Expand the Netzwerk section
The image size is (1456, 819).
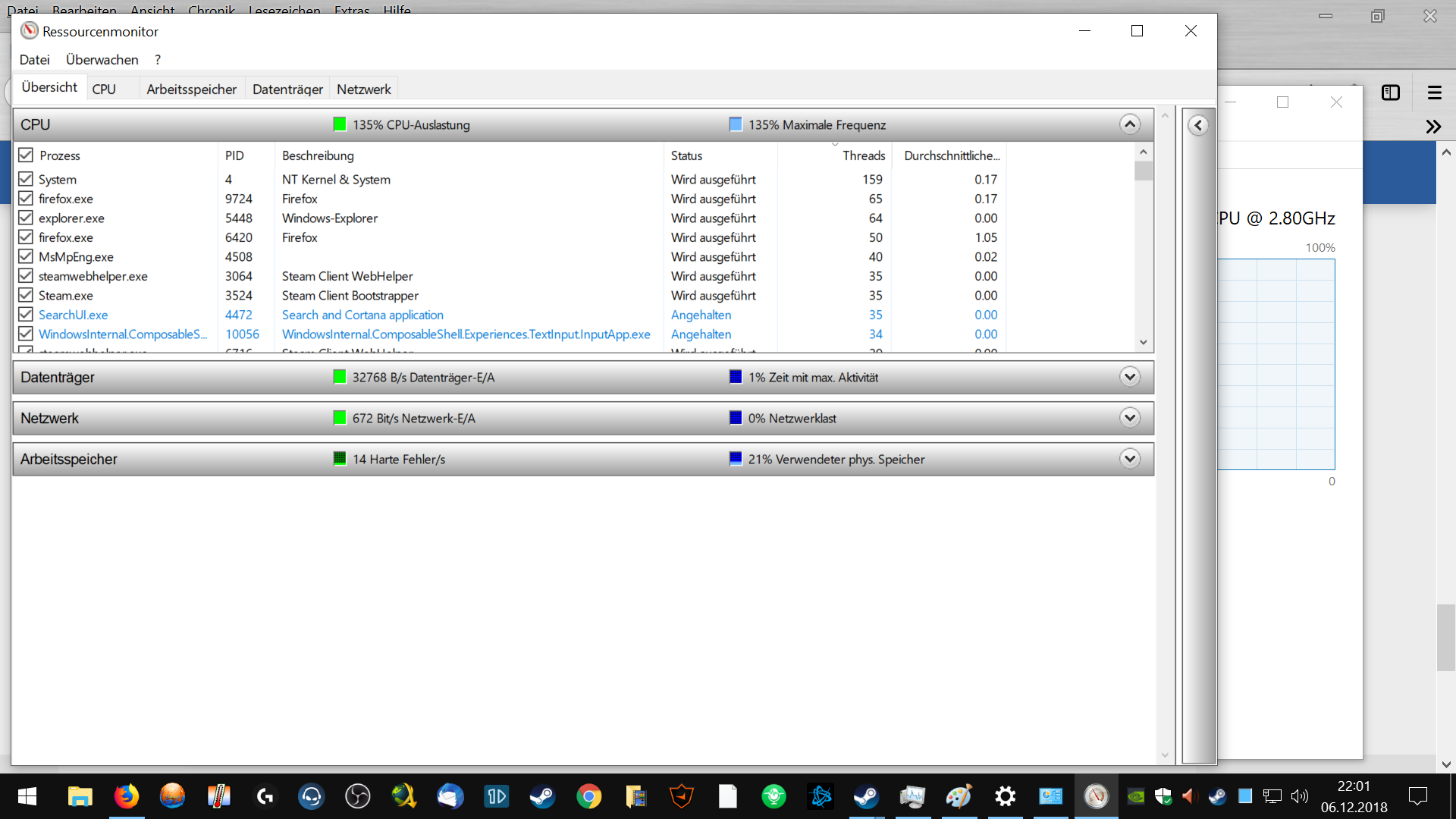click(1129, 418)
